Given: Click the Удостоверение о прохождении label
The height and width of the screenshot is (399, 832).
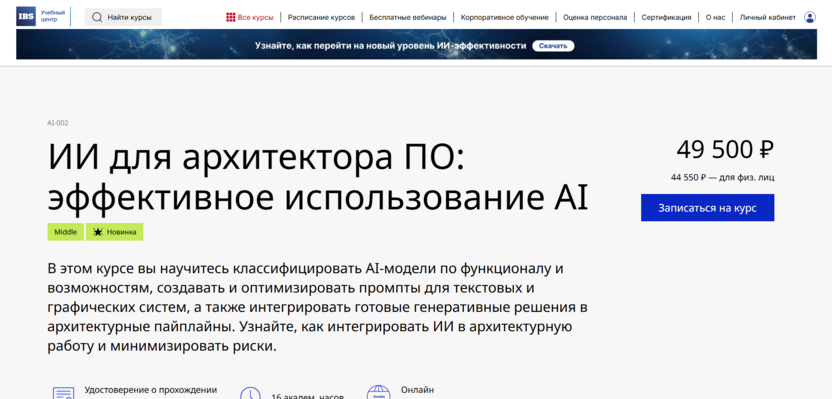Looking at the screenshot, I should coord(151,390).
